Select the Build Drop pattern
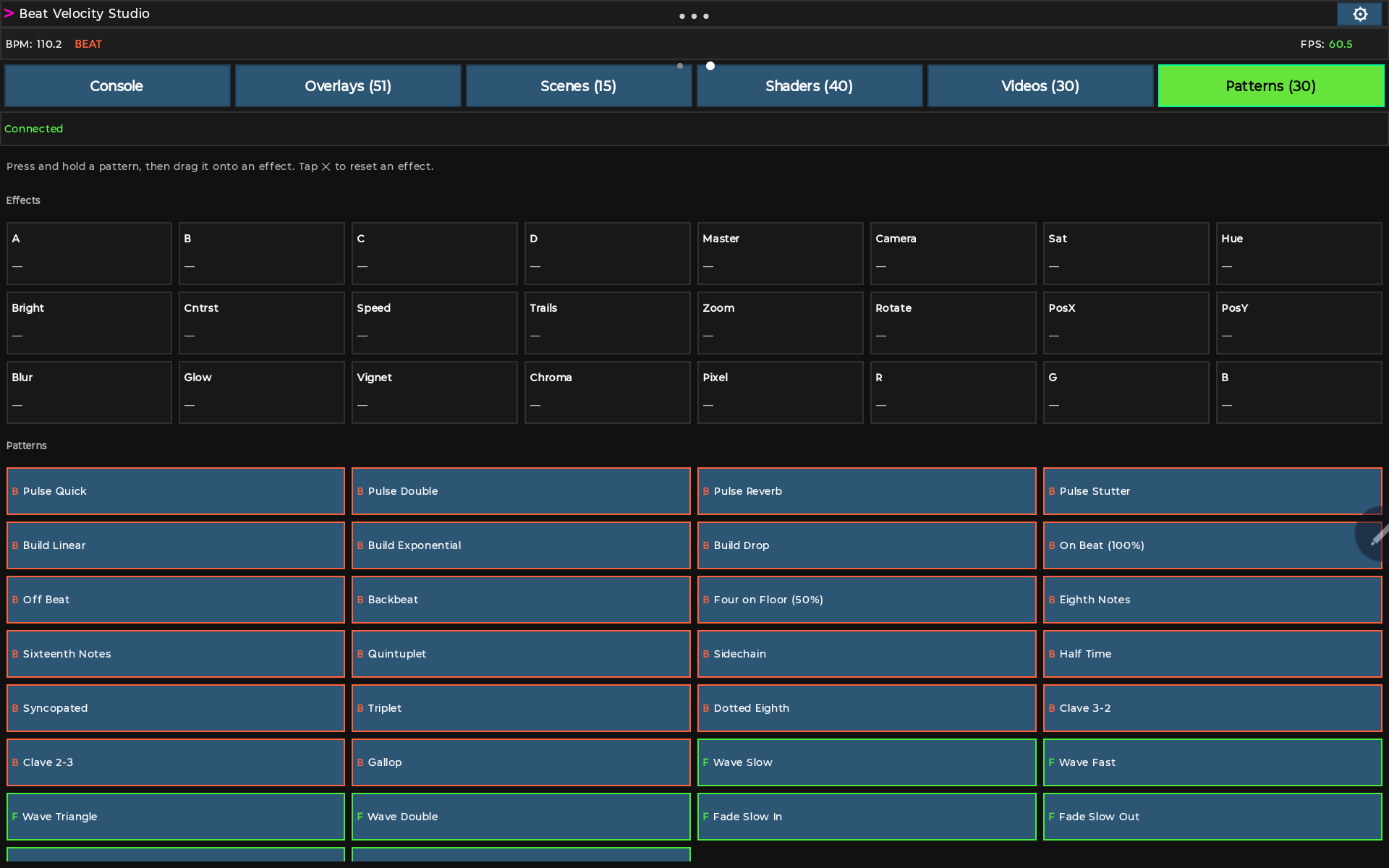Image resolution: width=1389 pixels, height=868 pixels. (867, 545)
